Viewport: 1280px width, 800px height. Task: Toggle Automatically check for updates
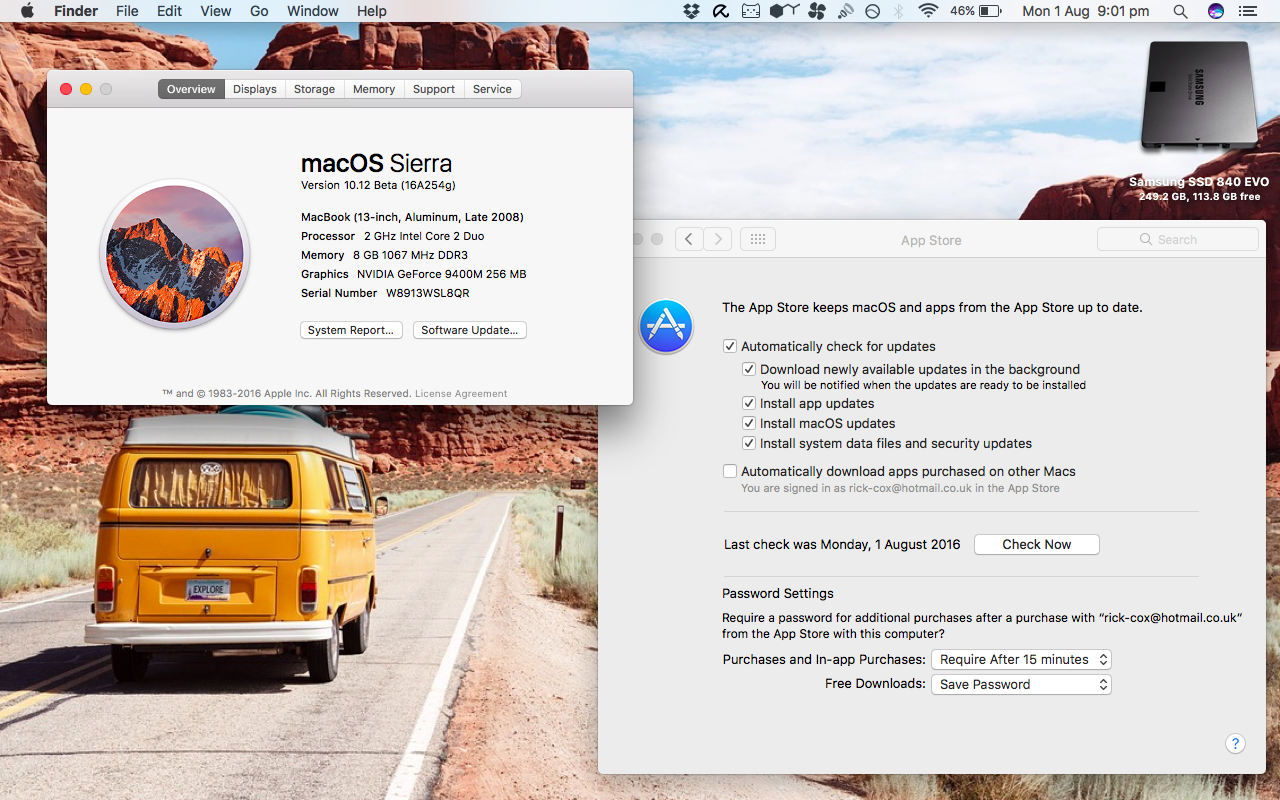(x=730, y=346)
